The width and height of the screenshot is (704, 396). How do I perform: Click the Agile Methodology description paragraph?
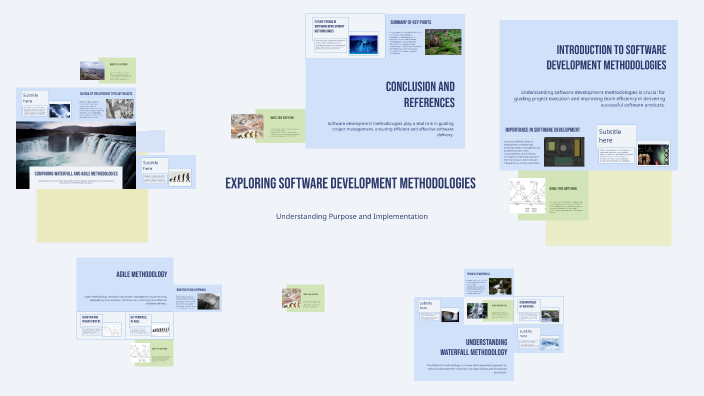pos(125,300)
